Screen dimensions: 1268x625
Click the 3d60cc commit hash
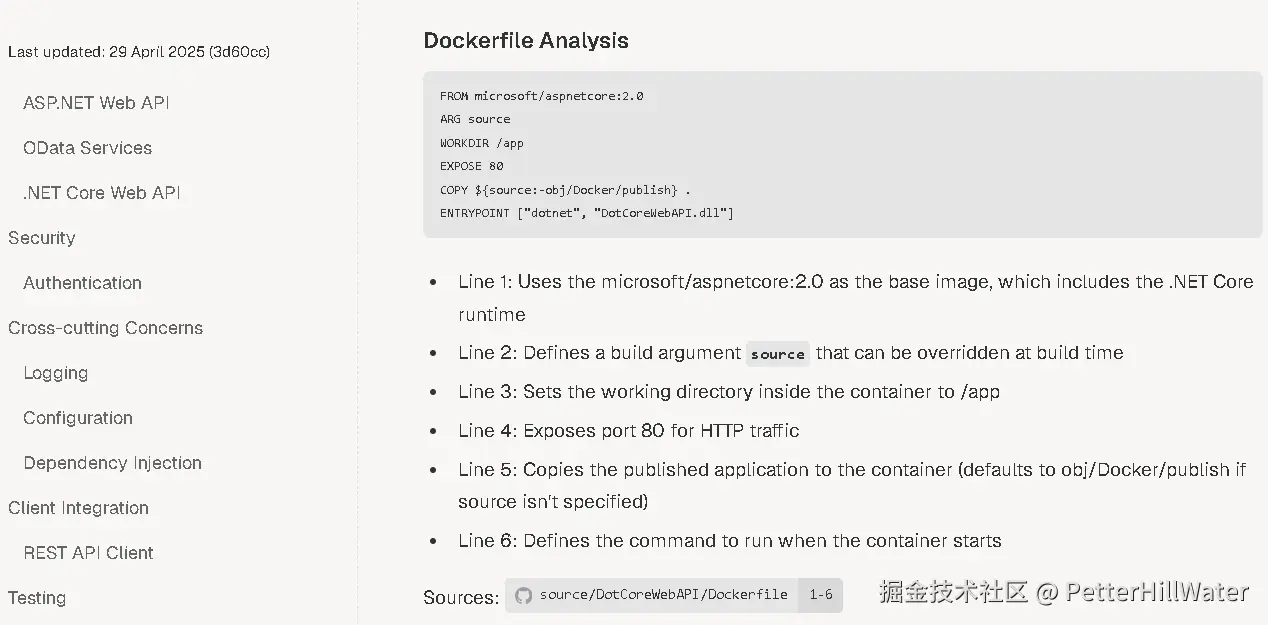tap(240, 52)
